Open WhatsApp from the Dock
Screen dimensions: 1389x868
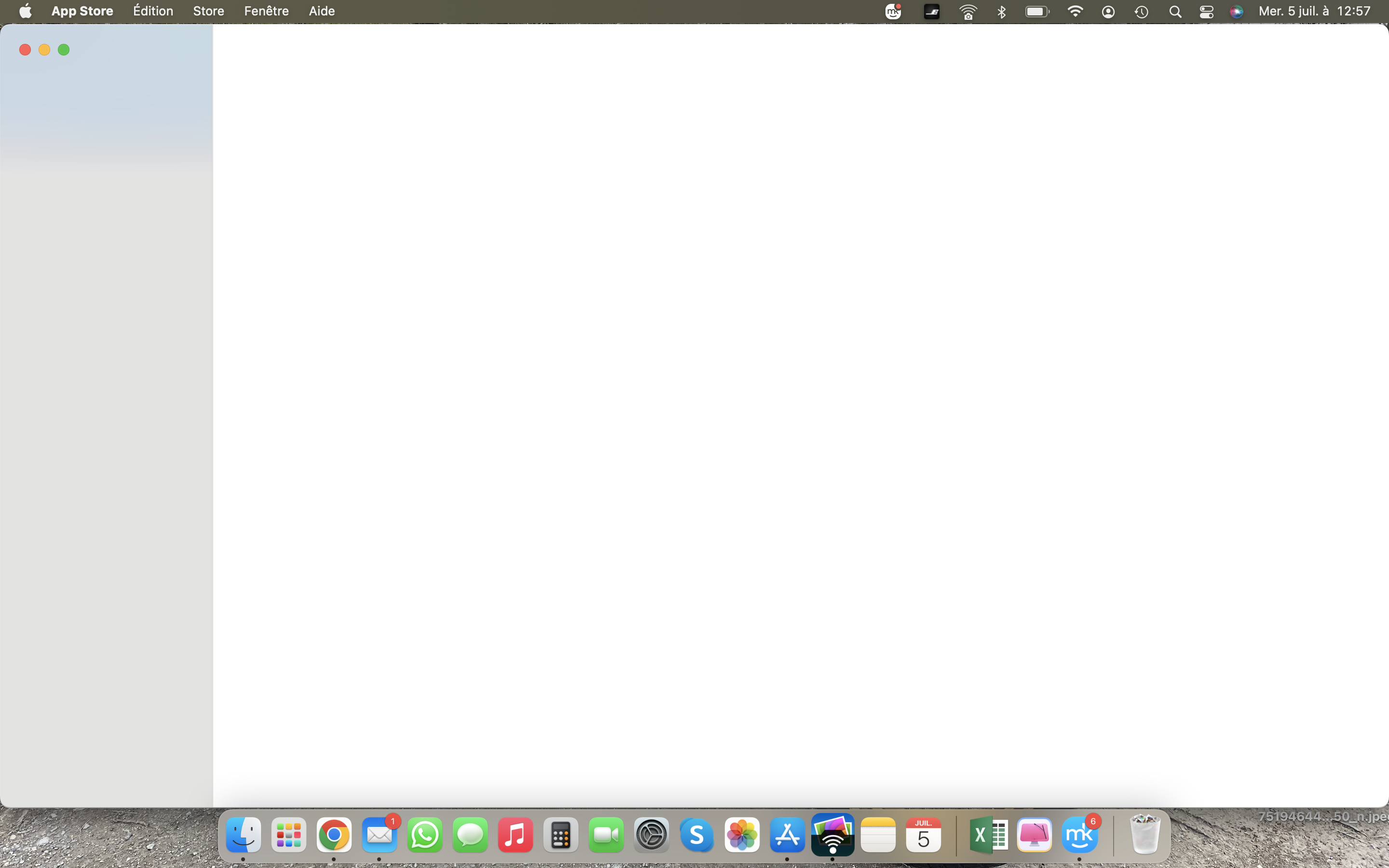[425, 835]
